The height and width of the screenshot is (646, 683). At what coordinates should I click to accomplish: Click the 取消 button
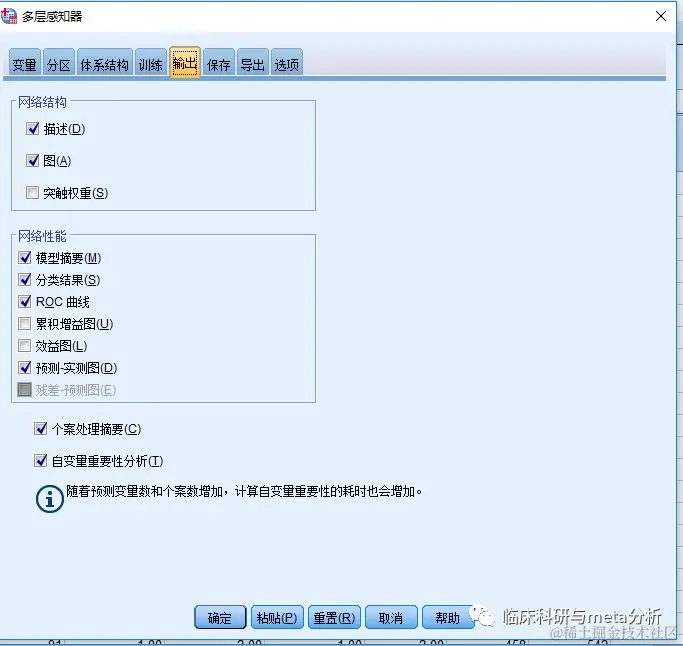(391, 617)
